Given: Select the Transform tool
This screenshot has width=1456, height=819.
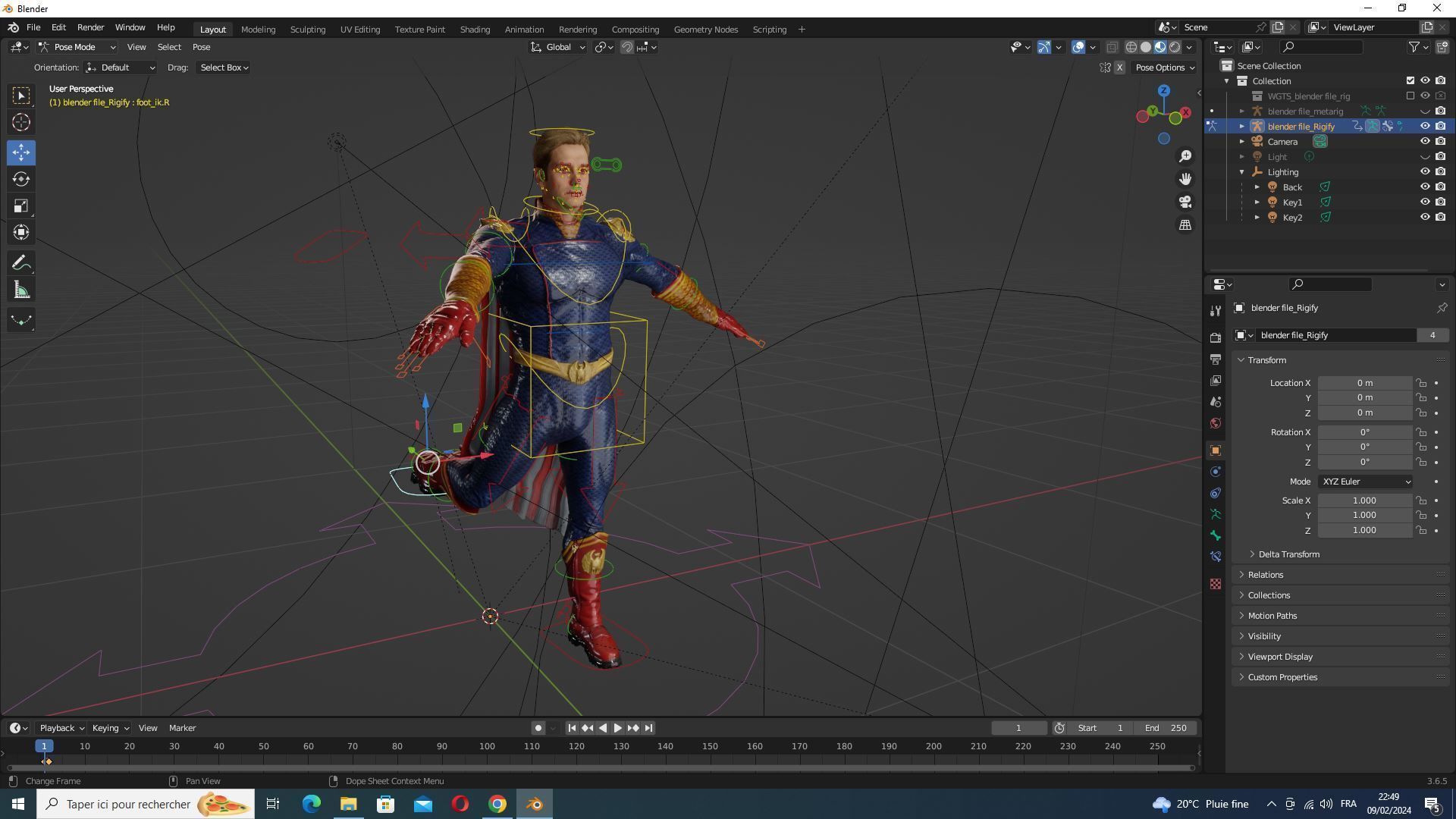Looking at the screenshot, I should [21, 232].
